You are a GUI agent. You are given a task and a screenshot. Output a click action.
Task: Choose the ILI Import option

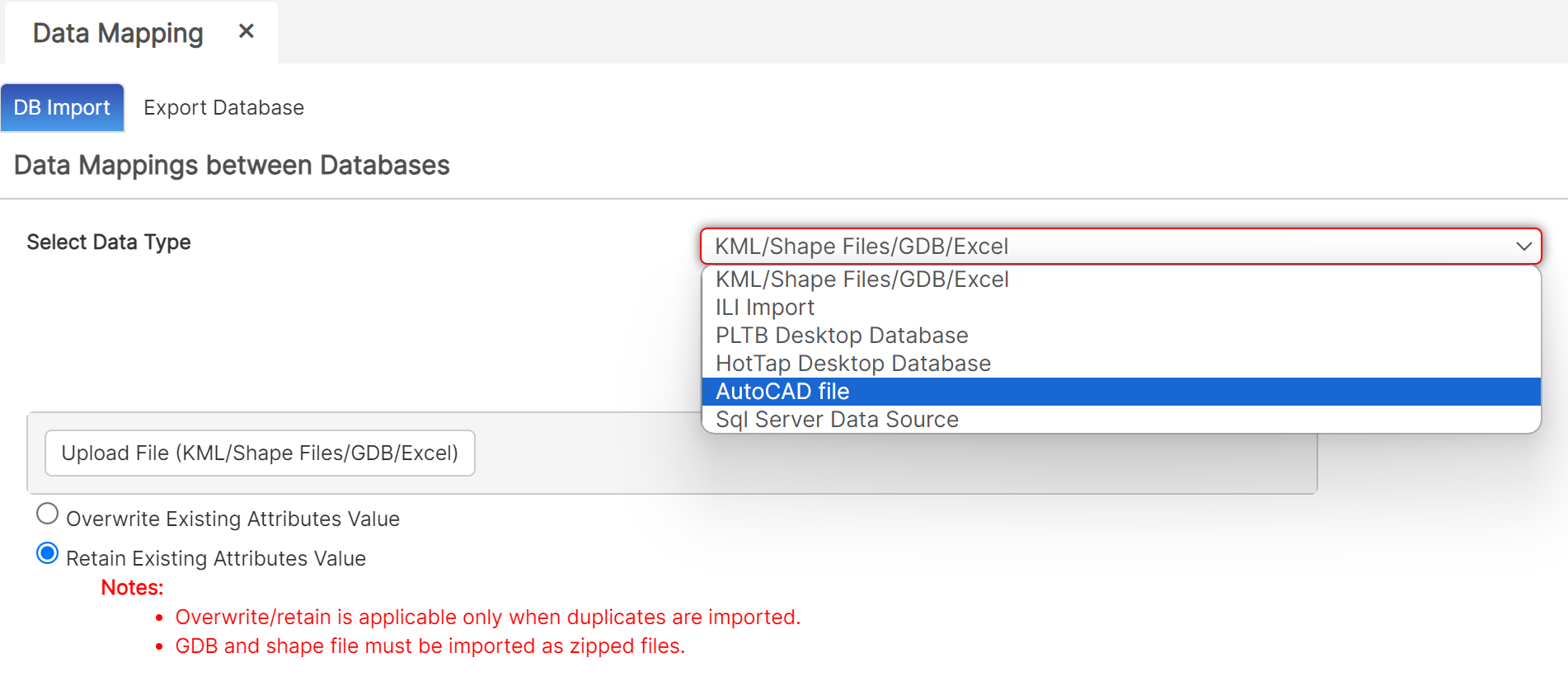[764, 308]
